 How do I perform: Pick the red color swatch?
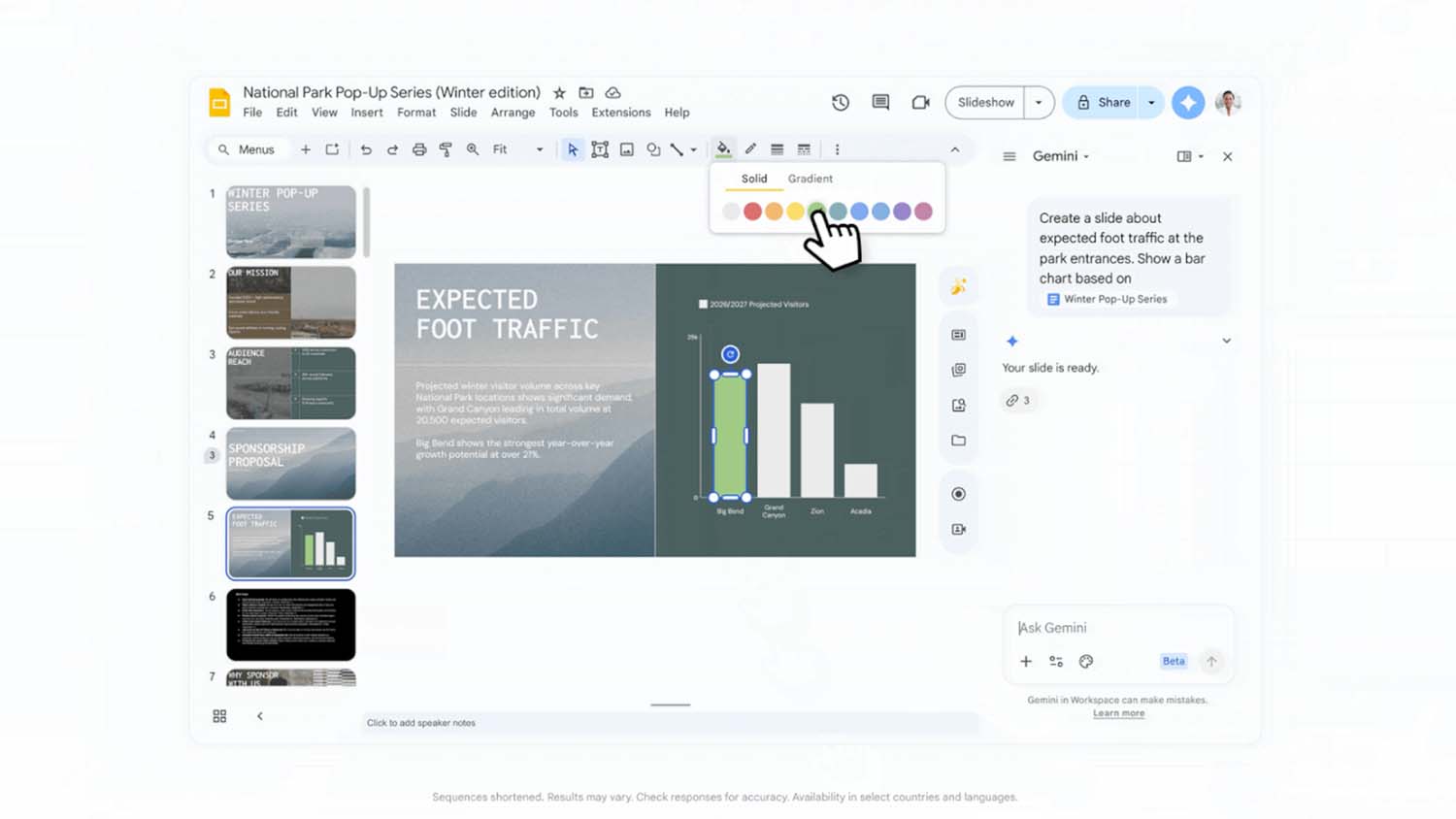click(752, 212)
